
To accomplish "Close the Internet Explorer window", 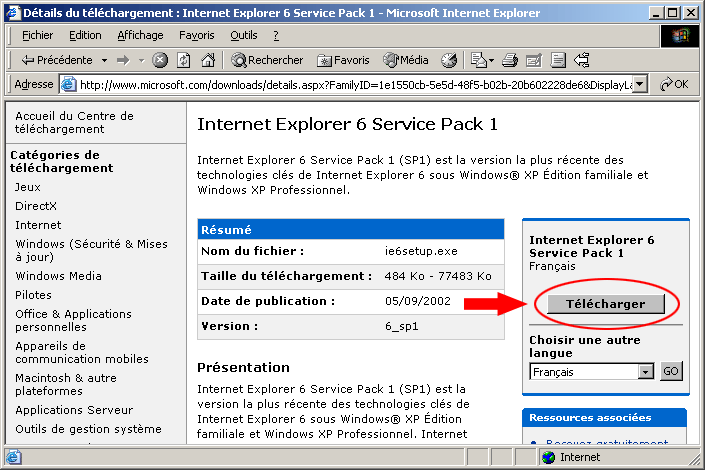I will [x=691, y=13].
